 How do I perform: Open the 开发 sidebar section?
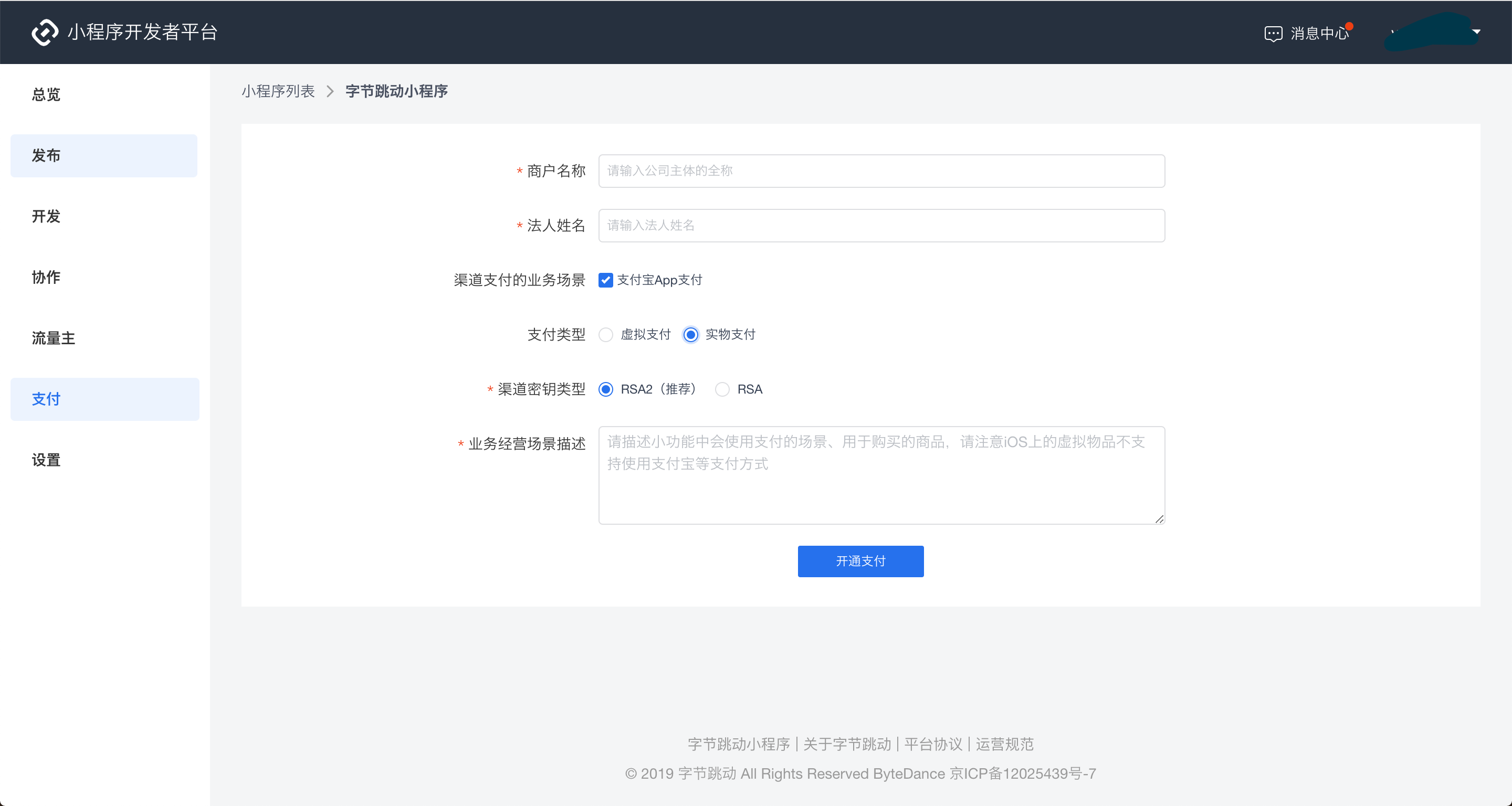tap(46, 217)
